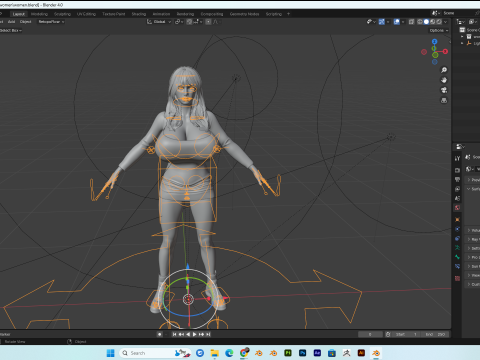Image resolution: width=480 pixels, height=360 pixels.
Task: Click the red X axis gizmo ball
Action: point(445,52)
